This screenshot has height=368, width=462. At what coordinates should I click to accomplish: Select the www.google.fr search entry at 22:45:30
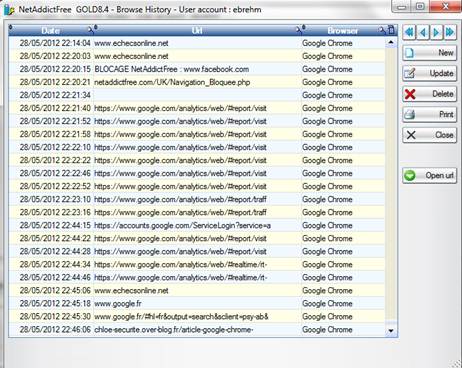coord(197,316)
